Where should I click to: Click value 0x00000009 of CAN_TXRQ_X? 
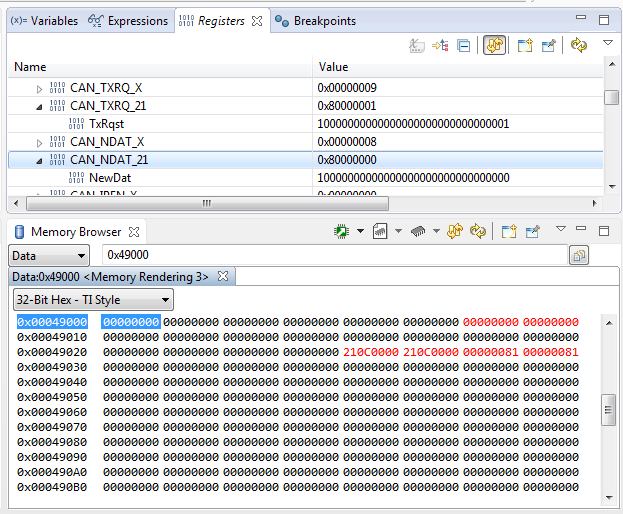[347, 88]
